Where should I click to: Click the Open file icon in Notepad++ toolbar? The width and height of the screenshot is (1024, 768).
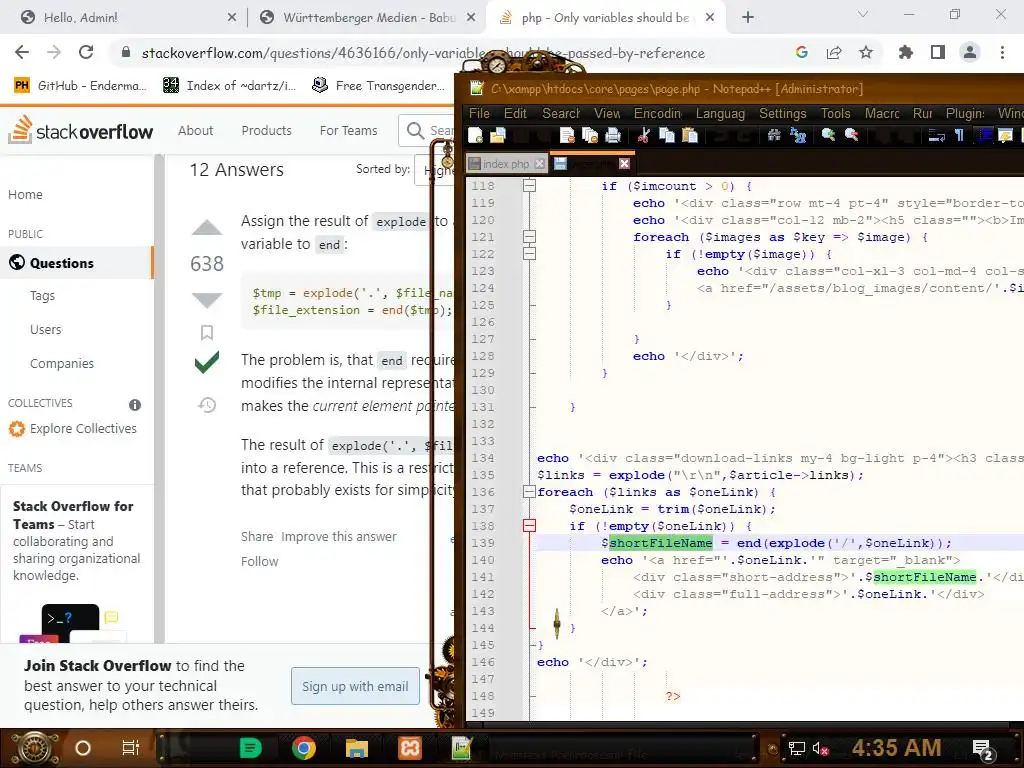[498, 135]
